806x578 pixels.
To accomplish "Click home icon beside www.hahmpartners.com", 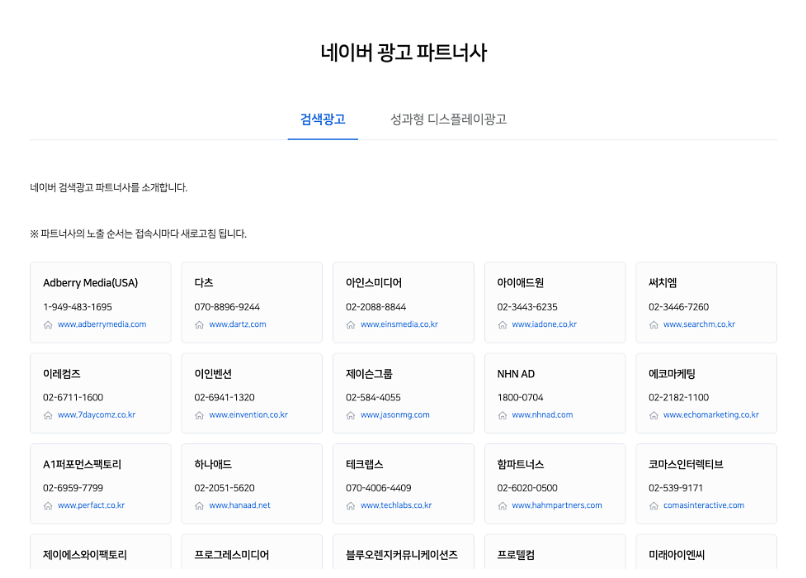I will coord(502,506).
